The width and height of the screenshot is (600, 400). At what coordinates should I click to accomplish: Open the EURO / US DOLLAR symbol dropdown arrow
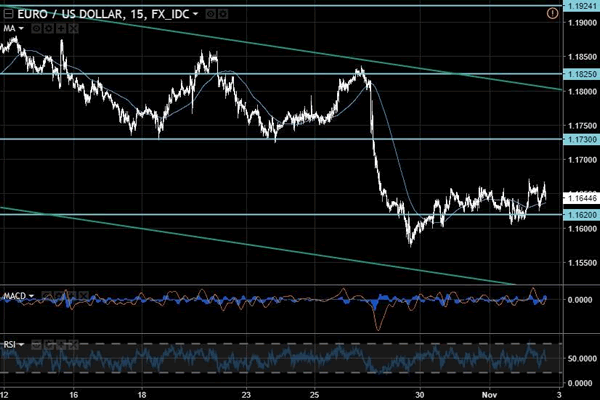tap(196, 14)
